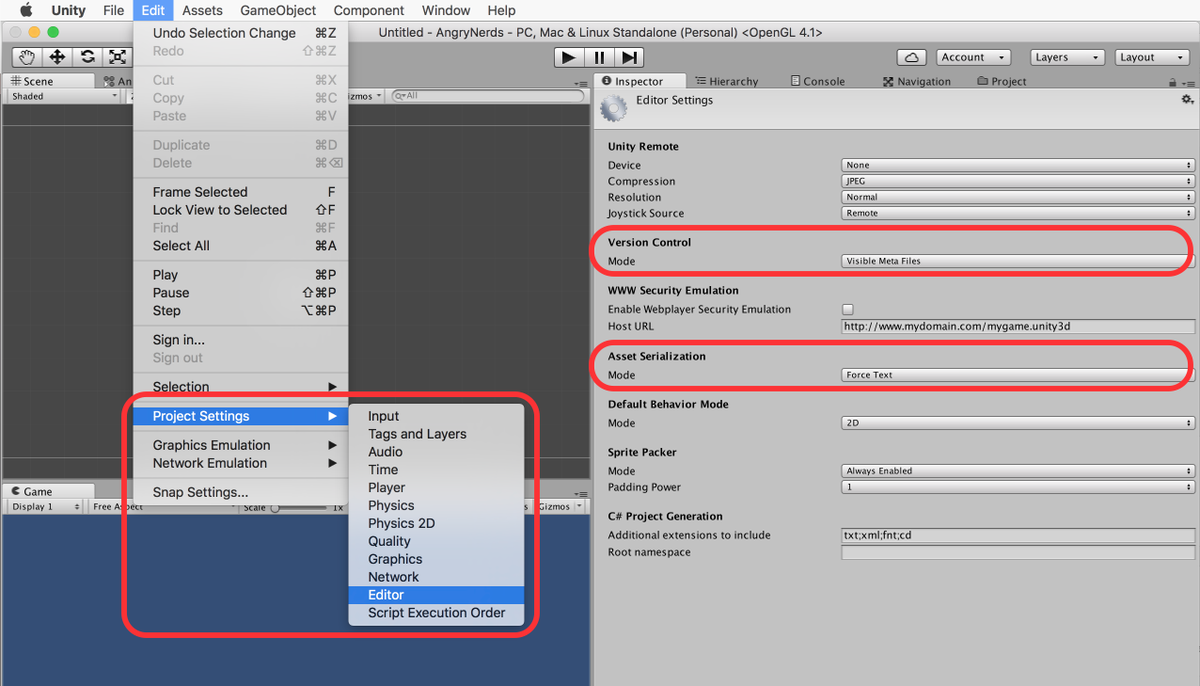Click the Play button
1200x686 pixels.
pyautogui.click(x=568, y=58)
